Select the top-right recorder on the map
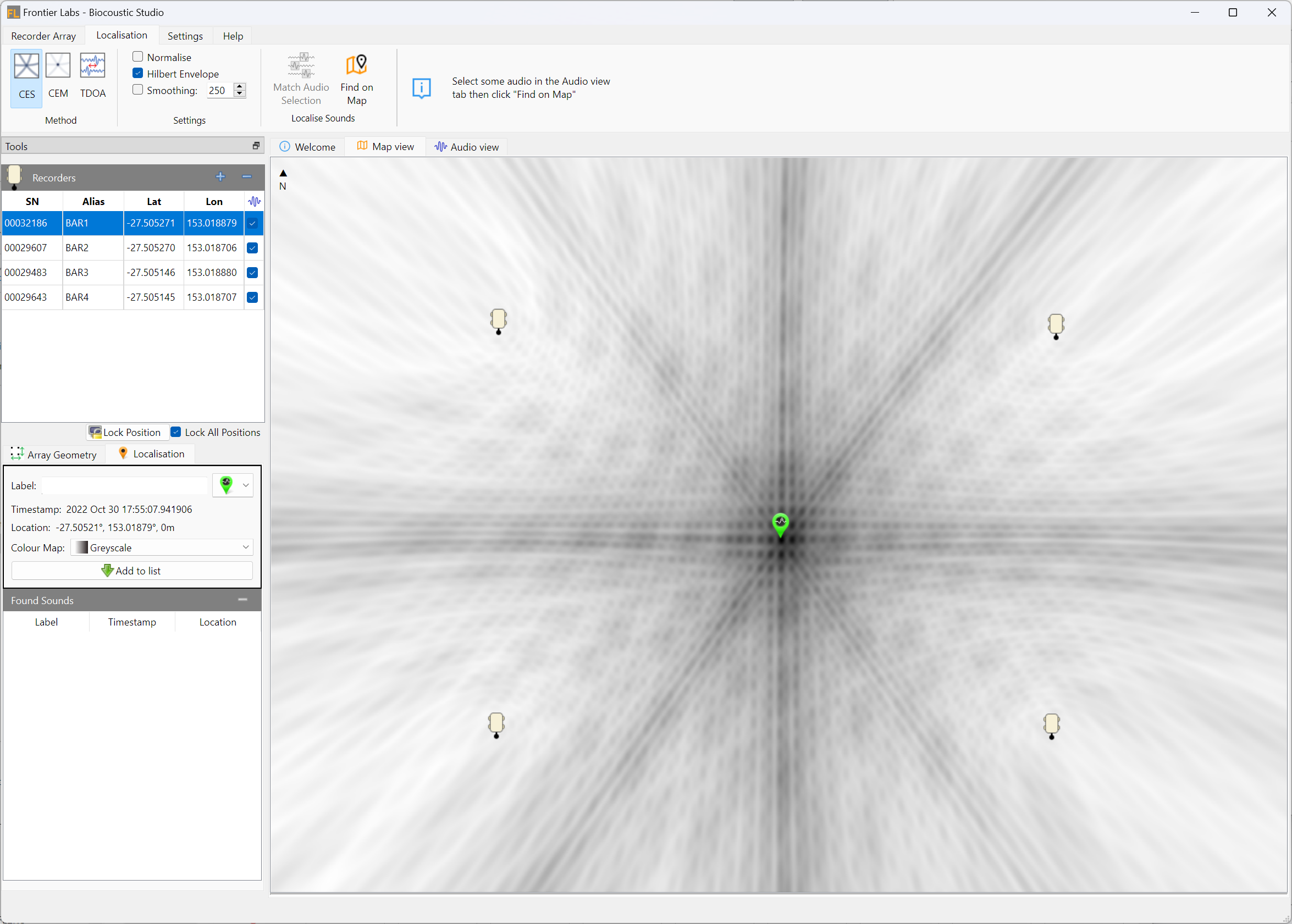The image size is (1292, 924). (x=1056, y=327)
